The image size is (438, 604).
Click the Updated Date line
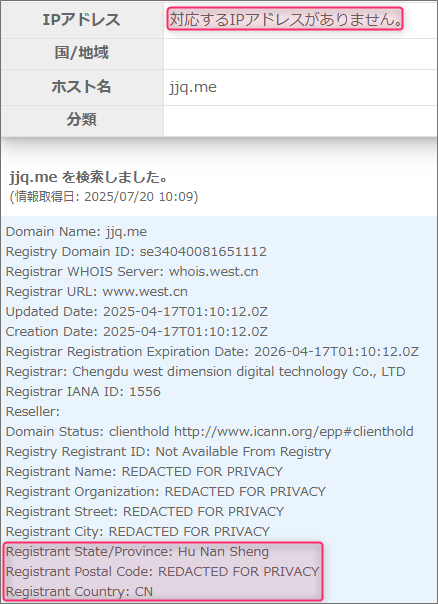click(136, 312)
